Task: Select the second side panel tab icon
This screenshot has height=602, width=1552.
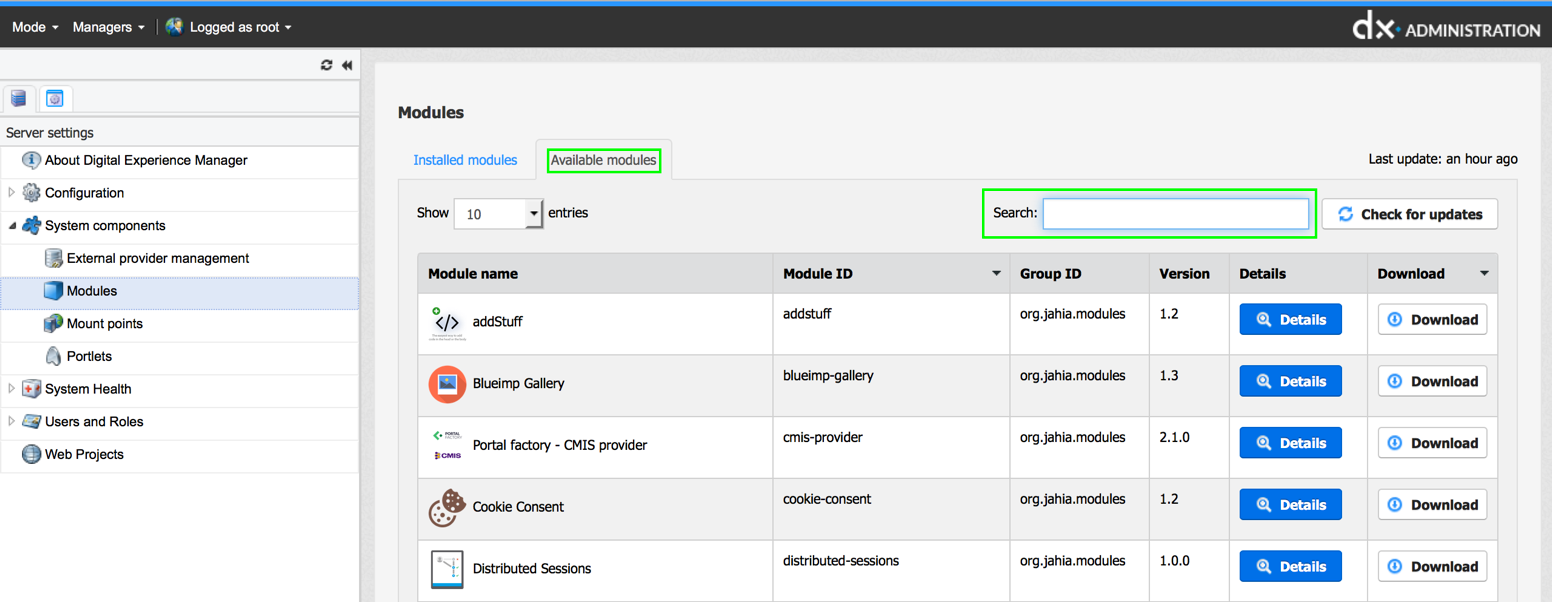Action: point(55,99)
